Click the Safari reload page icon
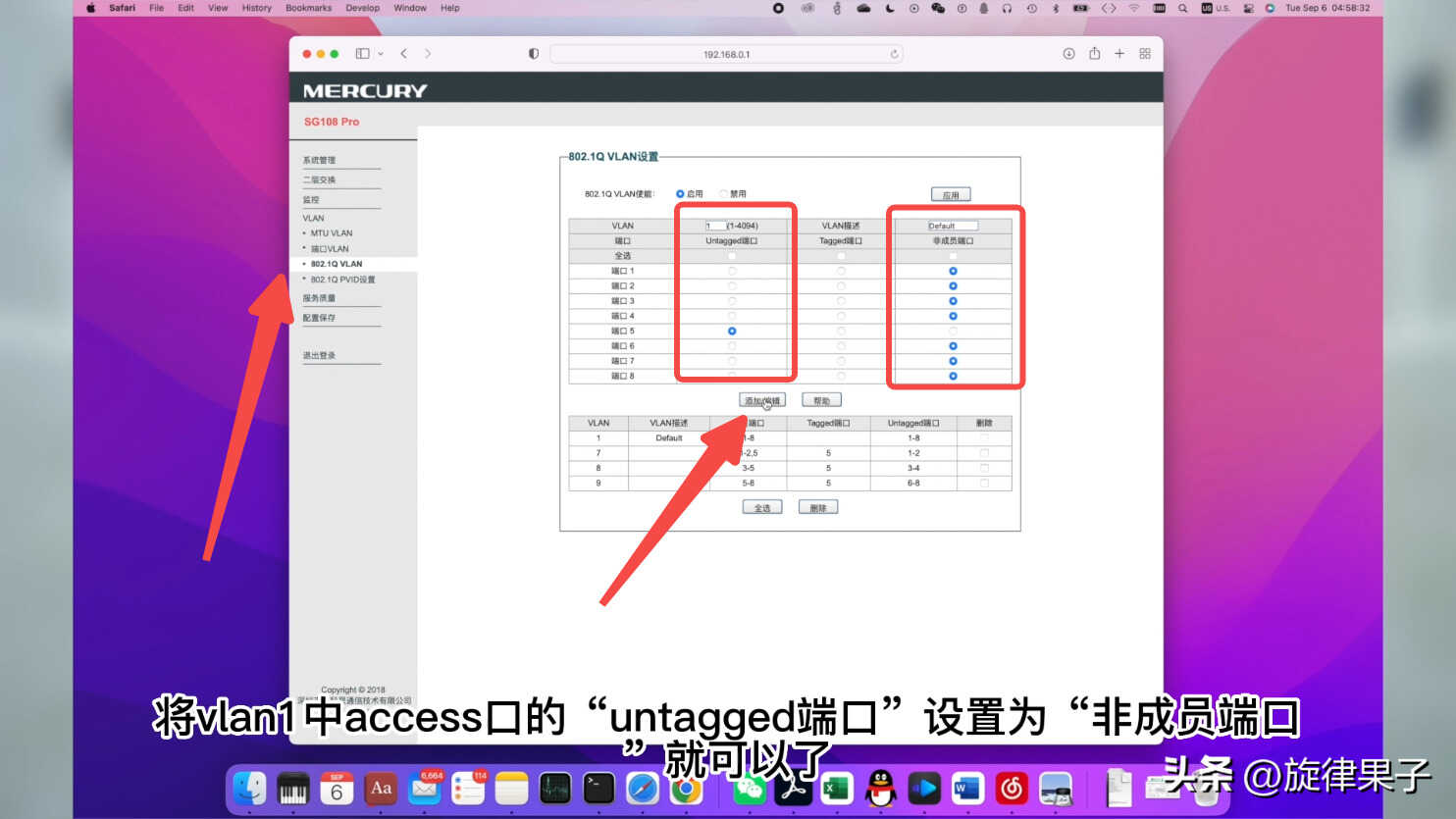Screen dimensions: 1456x819 [894, 54]
